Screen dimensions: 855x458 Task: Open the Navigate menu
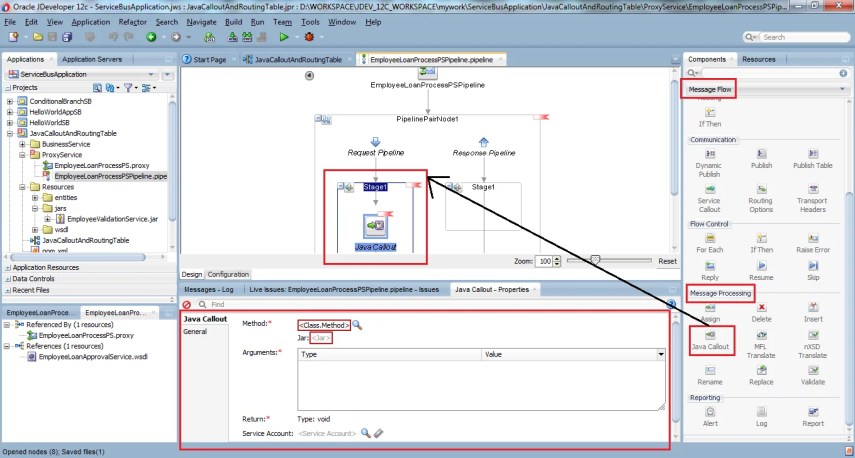[x=201, y=22]
